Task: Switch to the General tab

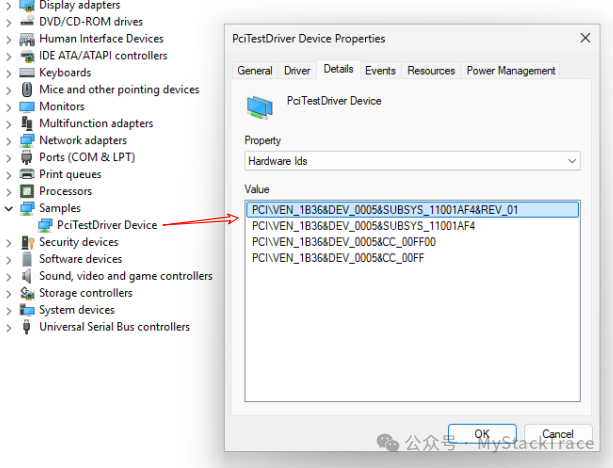Action: (x=255, y=71)
